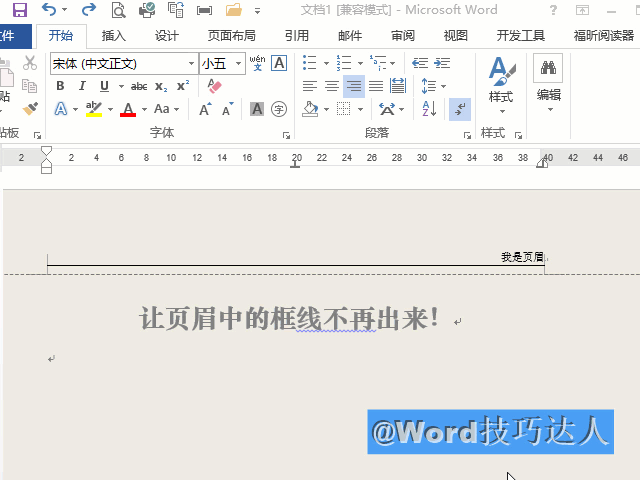Toggle show paragraph marks

click(x=460, y=109)
